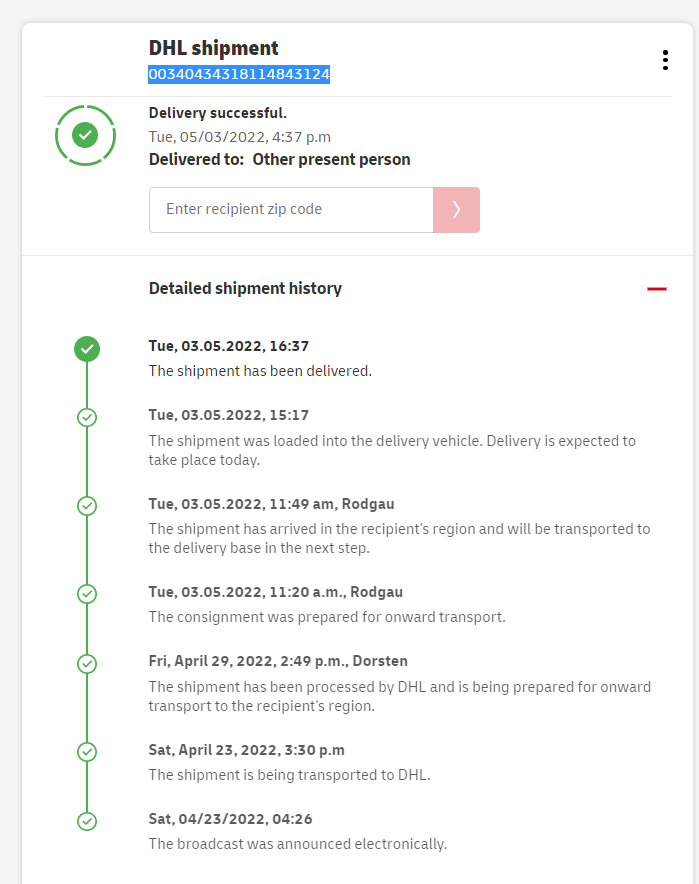Screen dimensions: 699x884
Task: Click the 'Delivery successful.' status text
Action: point(218,113)
